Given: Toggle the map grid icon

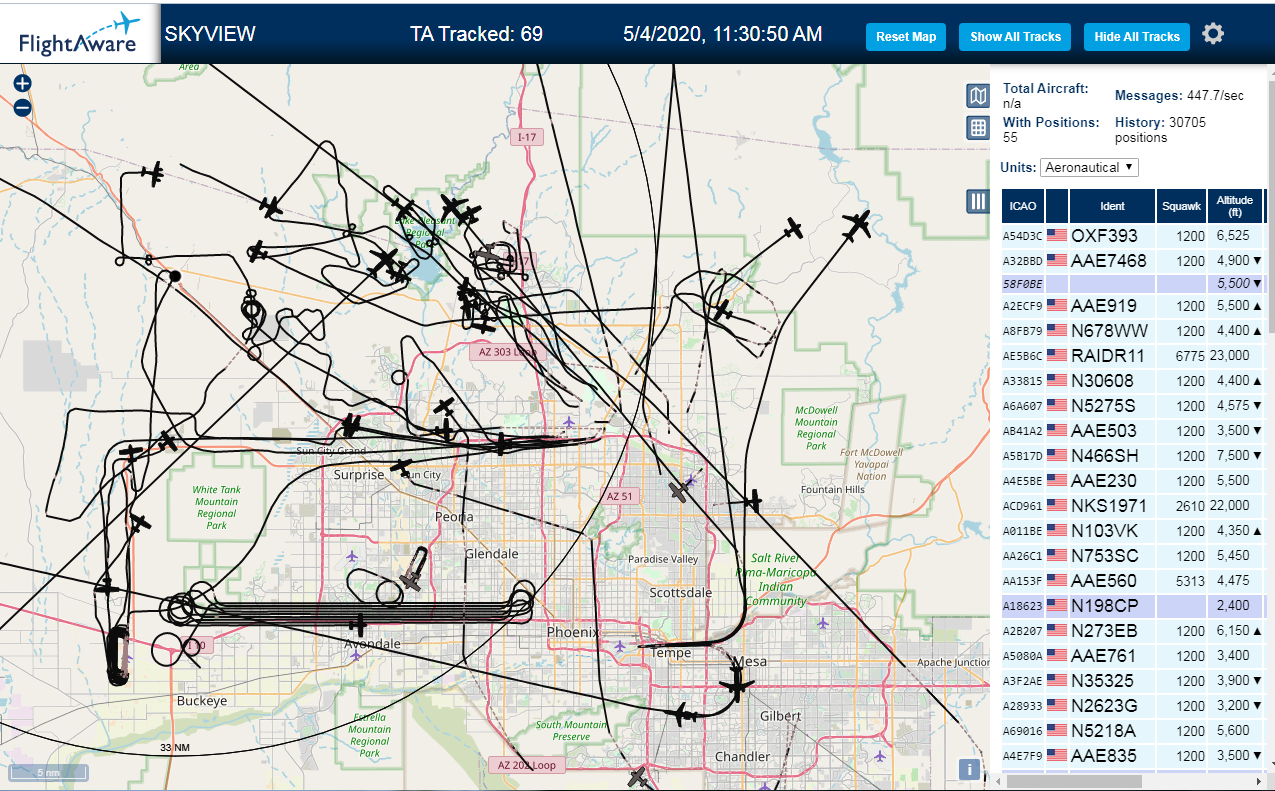Looking at the screenshot, I should 978,128.
